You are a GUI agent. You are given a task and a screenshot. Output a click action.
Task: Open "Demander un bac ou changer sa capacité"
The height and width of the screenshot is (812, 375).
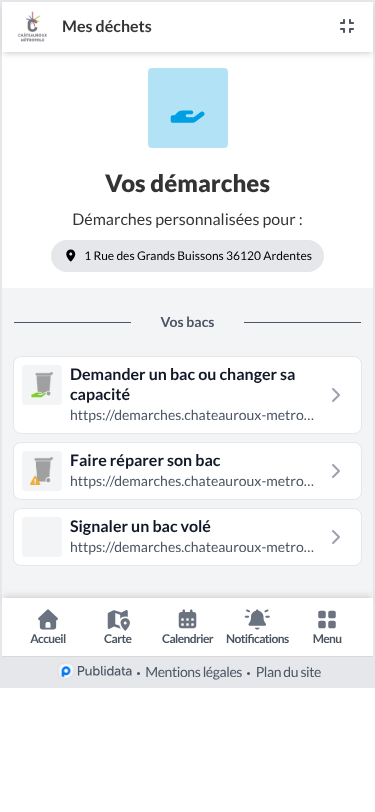coord(188,395)
